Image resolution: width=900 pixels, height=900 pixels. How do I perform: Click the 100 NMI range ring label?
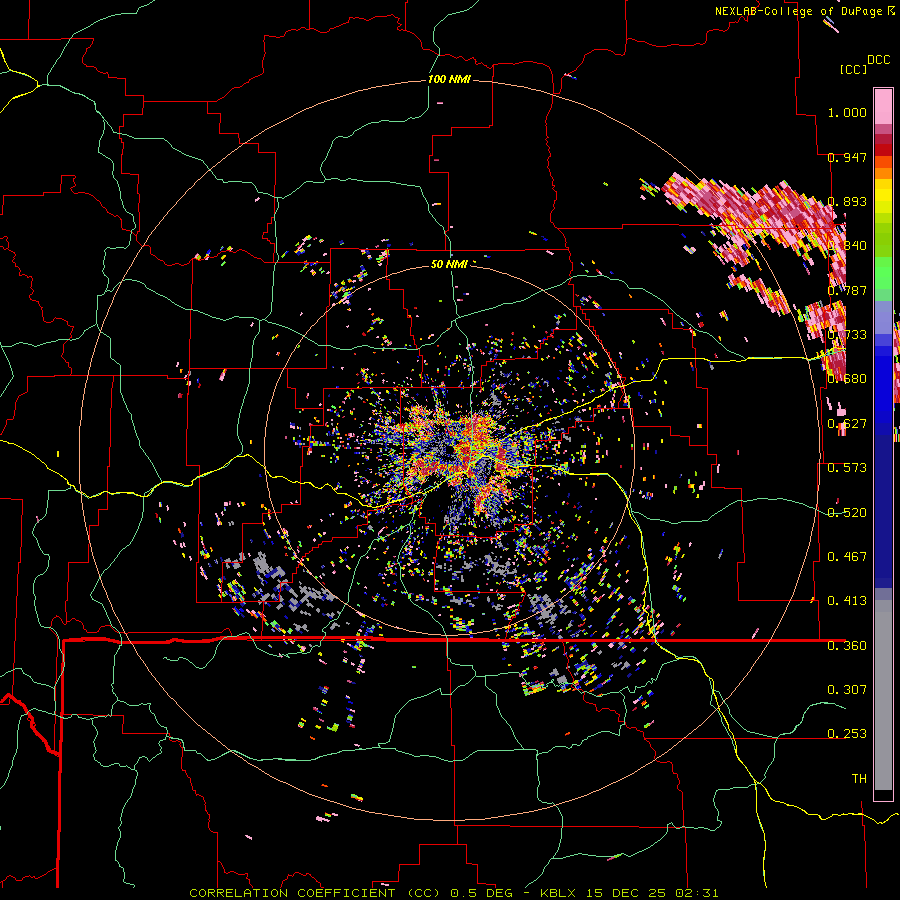click(449, 79)
